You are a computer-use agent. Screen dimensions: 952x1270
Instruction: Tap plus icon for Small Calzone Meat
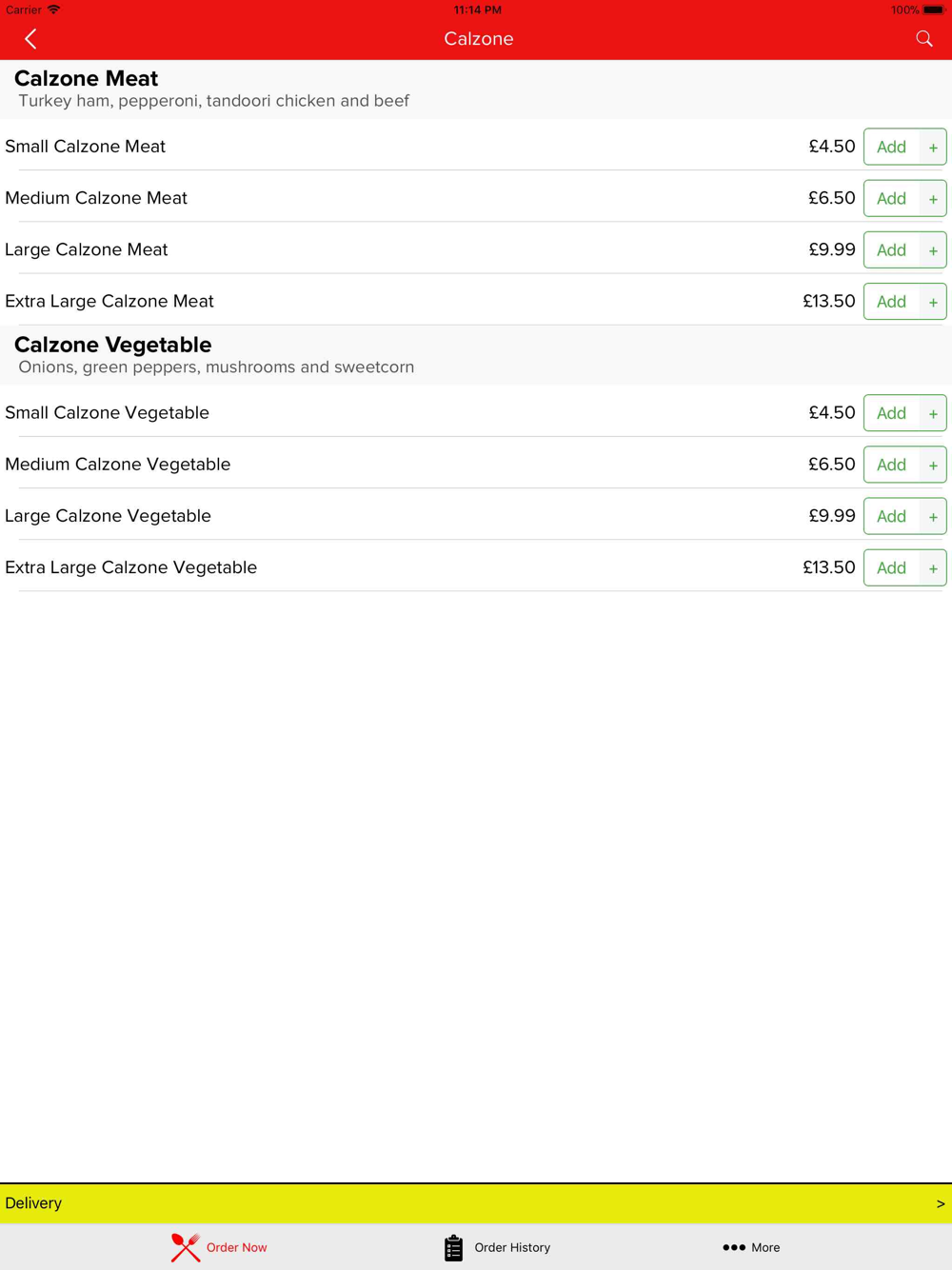933,148
